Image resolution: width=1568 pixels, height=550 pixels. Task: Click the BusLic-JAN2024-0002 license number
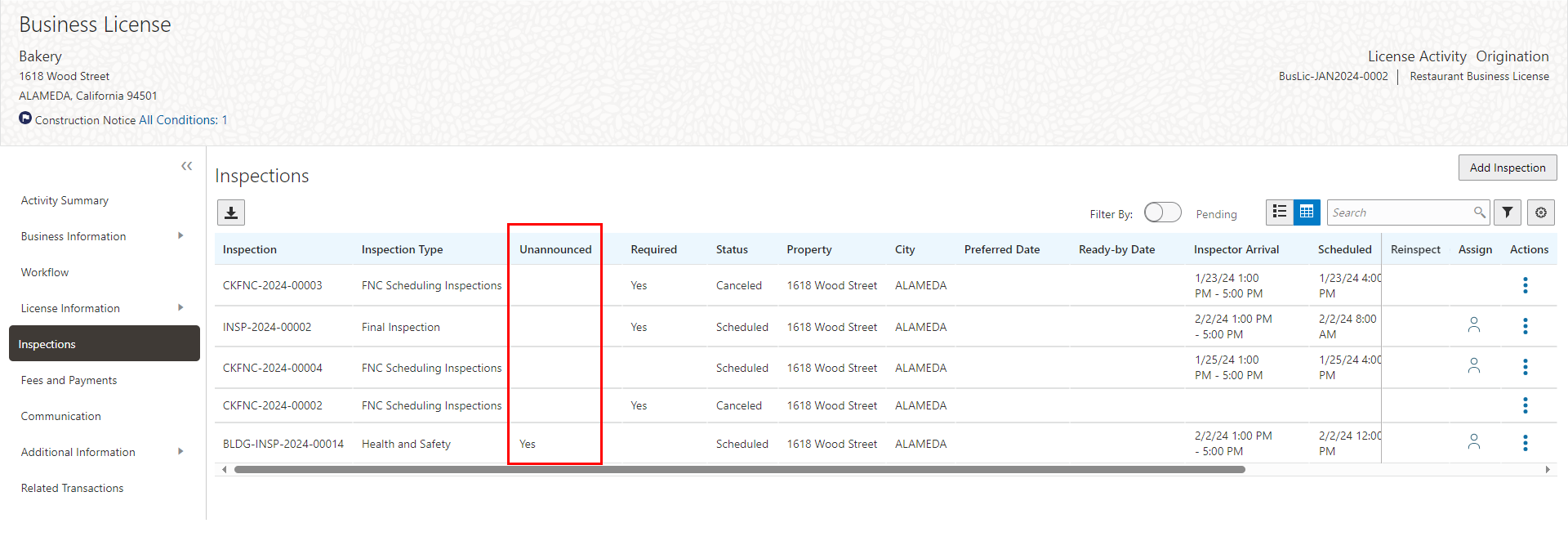pyautogui.click(x=1334, y=76)
